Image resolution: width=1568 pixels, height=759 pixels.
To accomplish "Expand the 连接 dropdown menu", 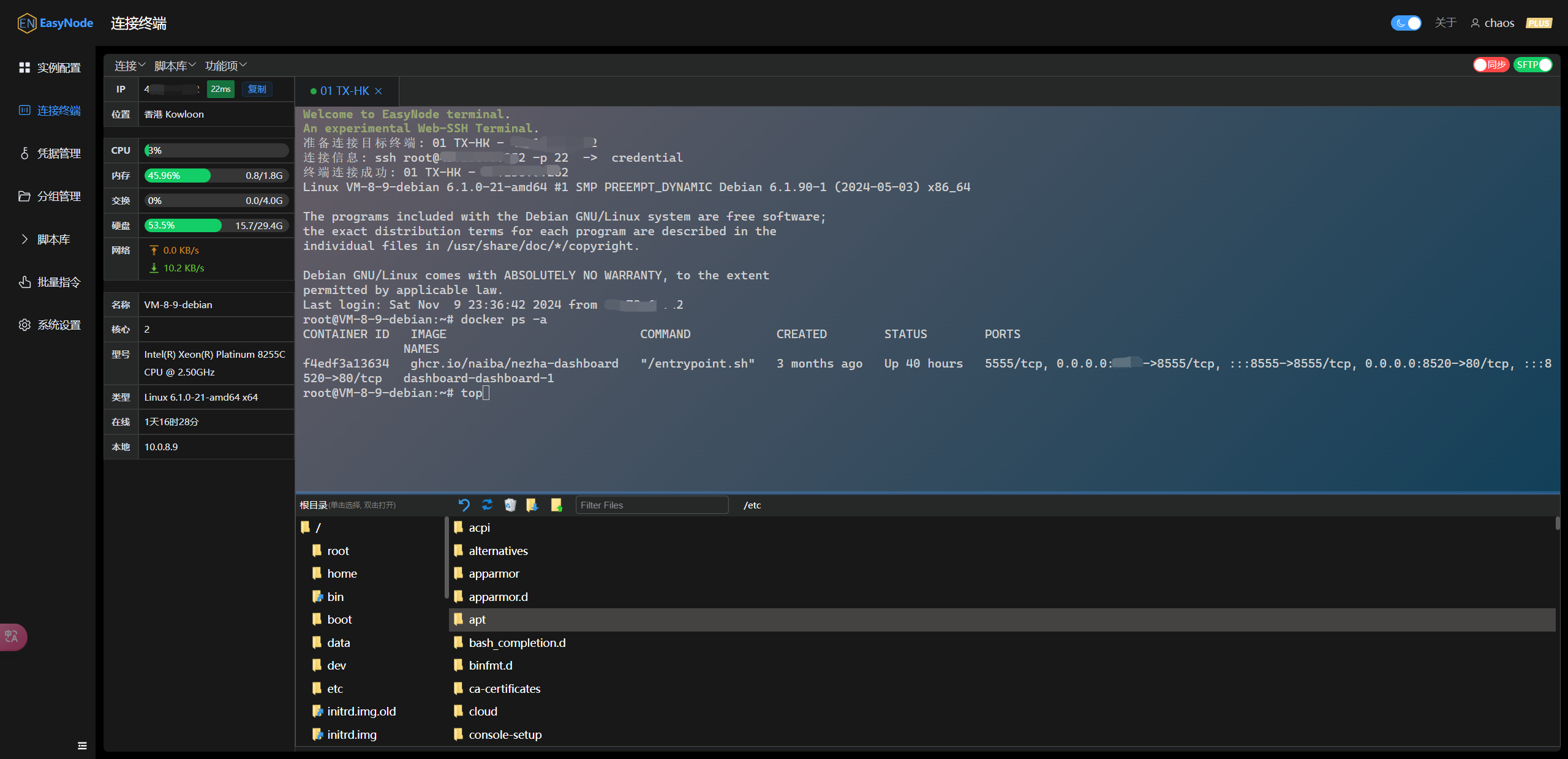I will click(x=130, y=66).
